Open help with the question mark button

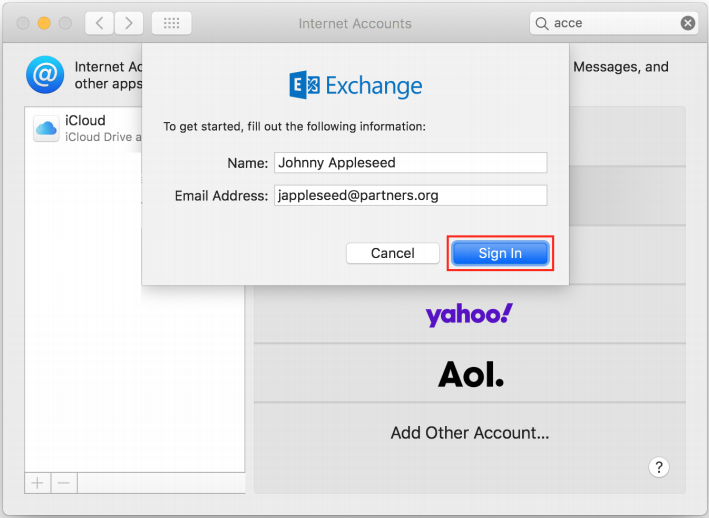pyautogui.click(x=659, y=467)
